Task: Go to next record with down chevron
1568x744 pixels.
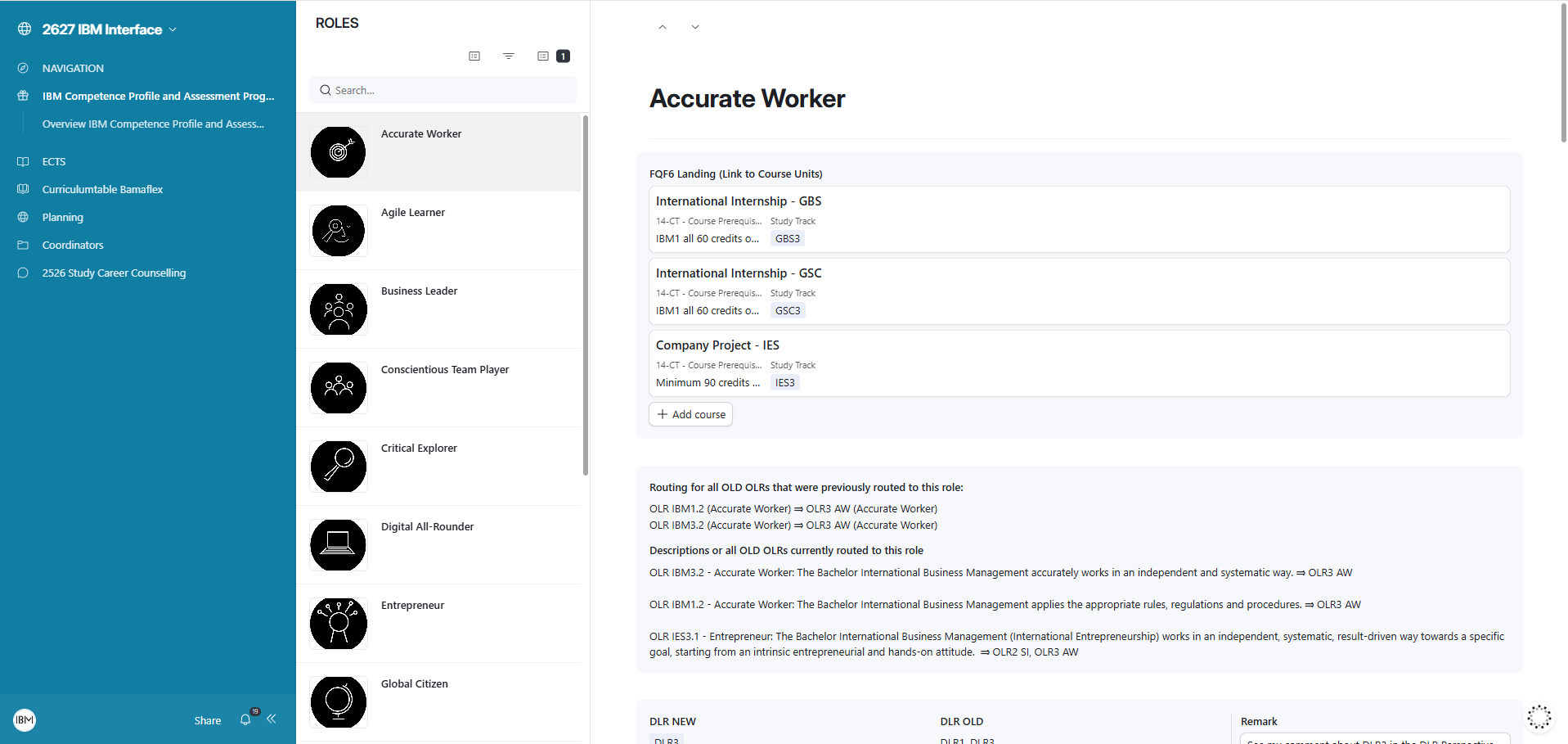Action: pos(695,27)
